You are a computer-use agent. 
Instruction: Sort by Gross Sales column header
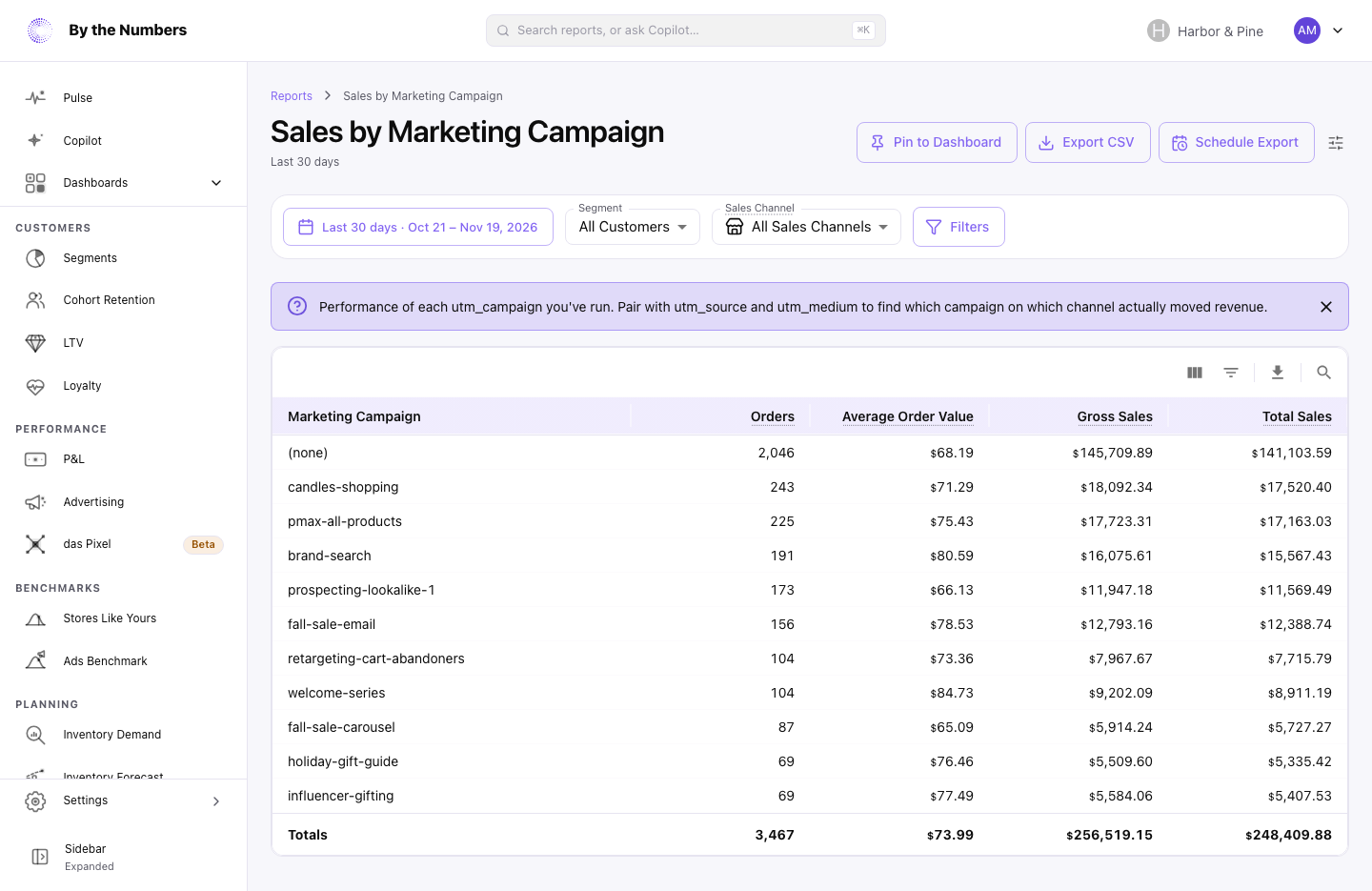(1115, 416)
